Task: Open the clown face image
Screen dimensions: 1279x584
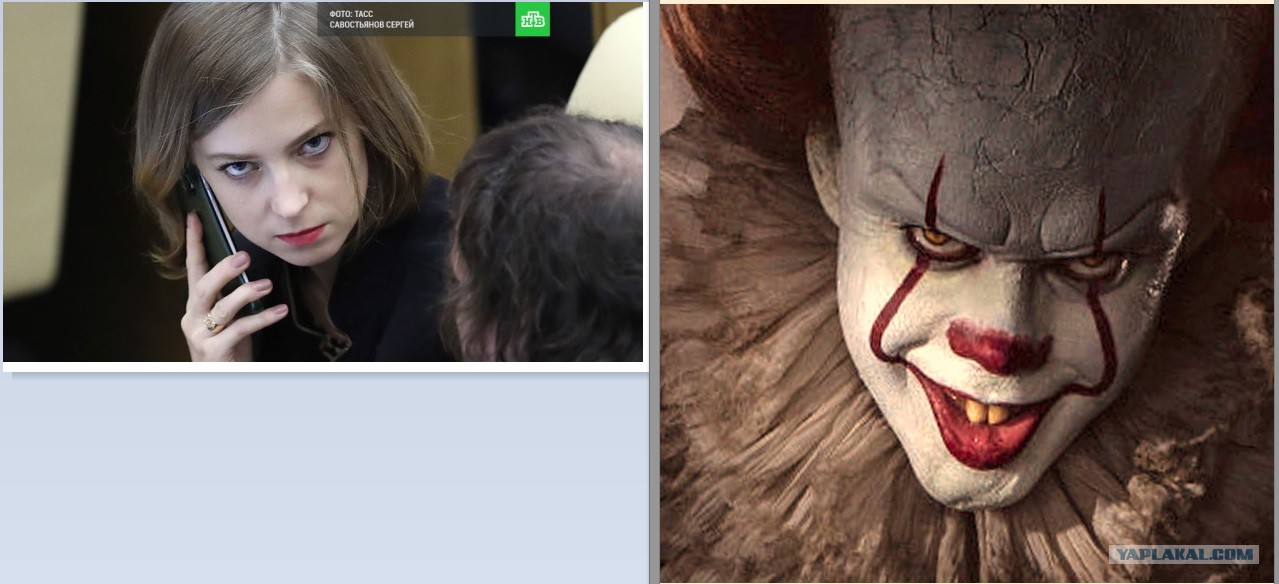Action: point(967,293)
